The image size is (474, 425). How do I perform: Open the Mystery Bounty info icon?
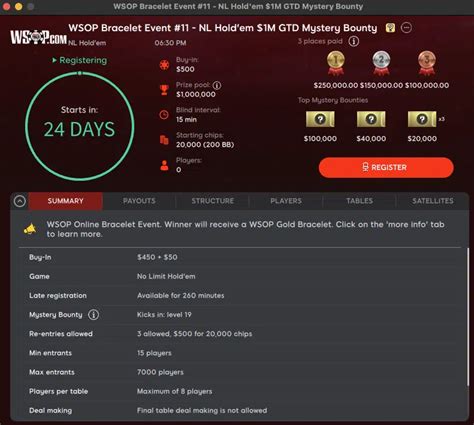pos(93,315)
